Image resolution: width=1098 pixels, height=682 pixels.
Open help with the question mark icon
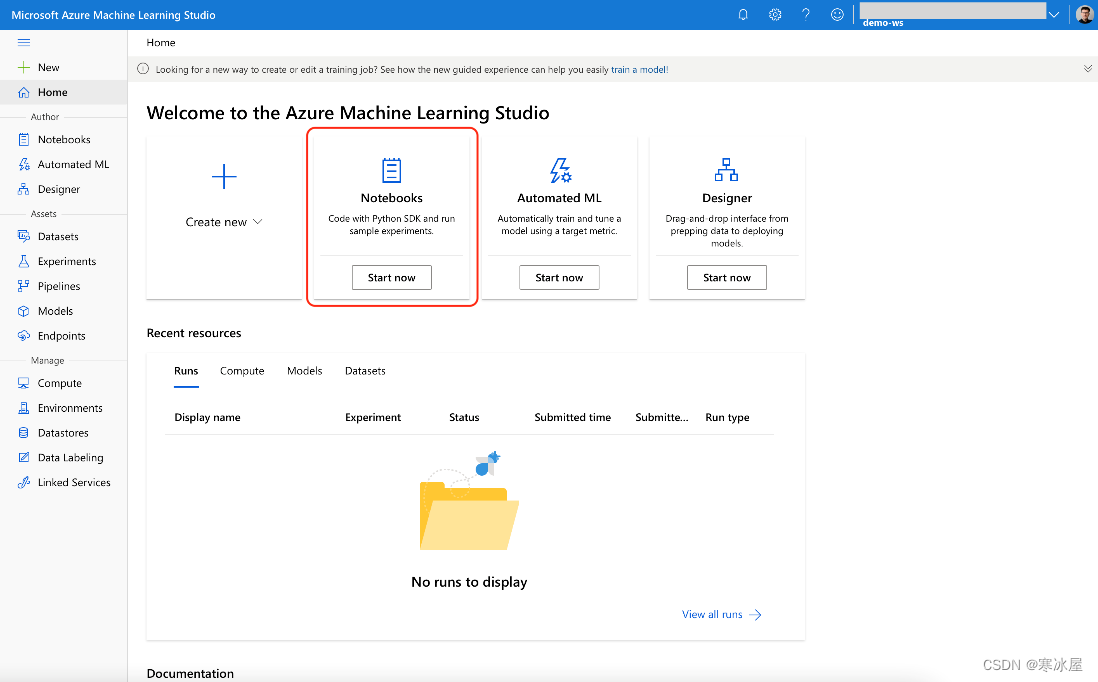(x=806, y=15)
